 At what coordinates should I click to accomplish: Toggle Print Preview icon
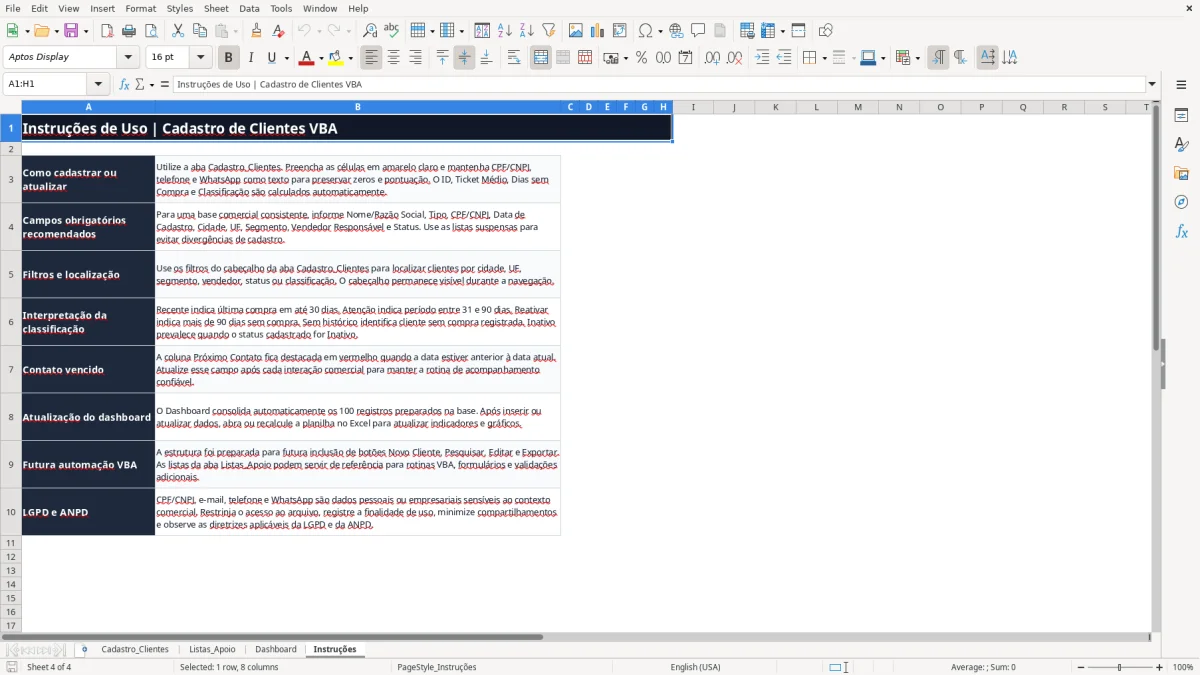(x=150, y=31)
